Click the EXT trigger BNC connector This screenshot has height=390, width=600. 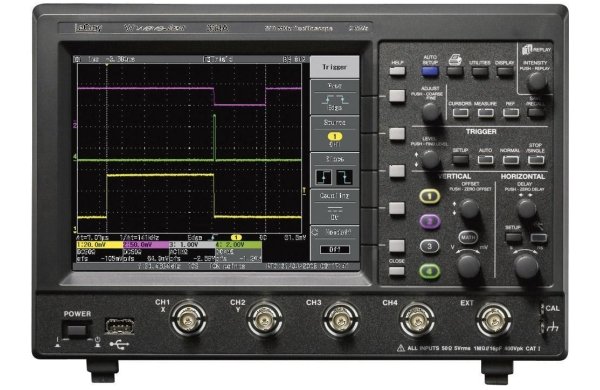coord(494,319)
